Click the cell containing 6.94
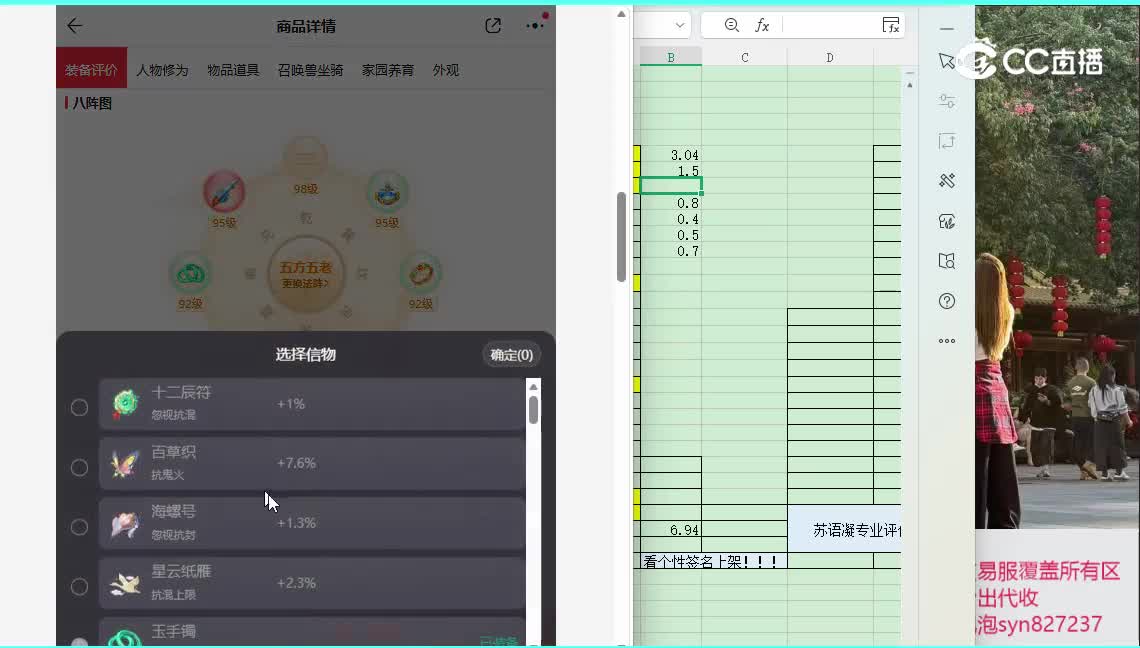This screenshot has width=1140, height=648. (670, 529)
